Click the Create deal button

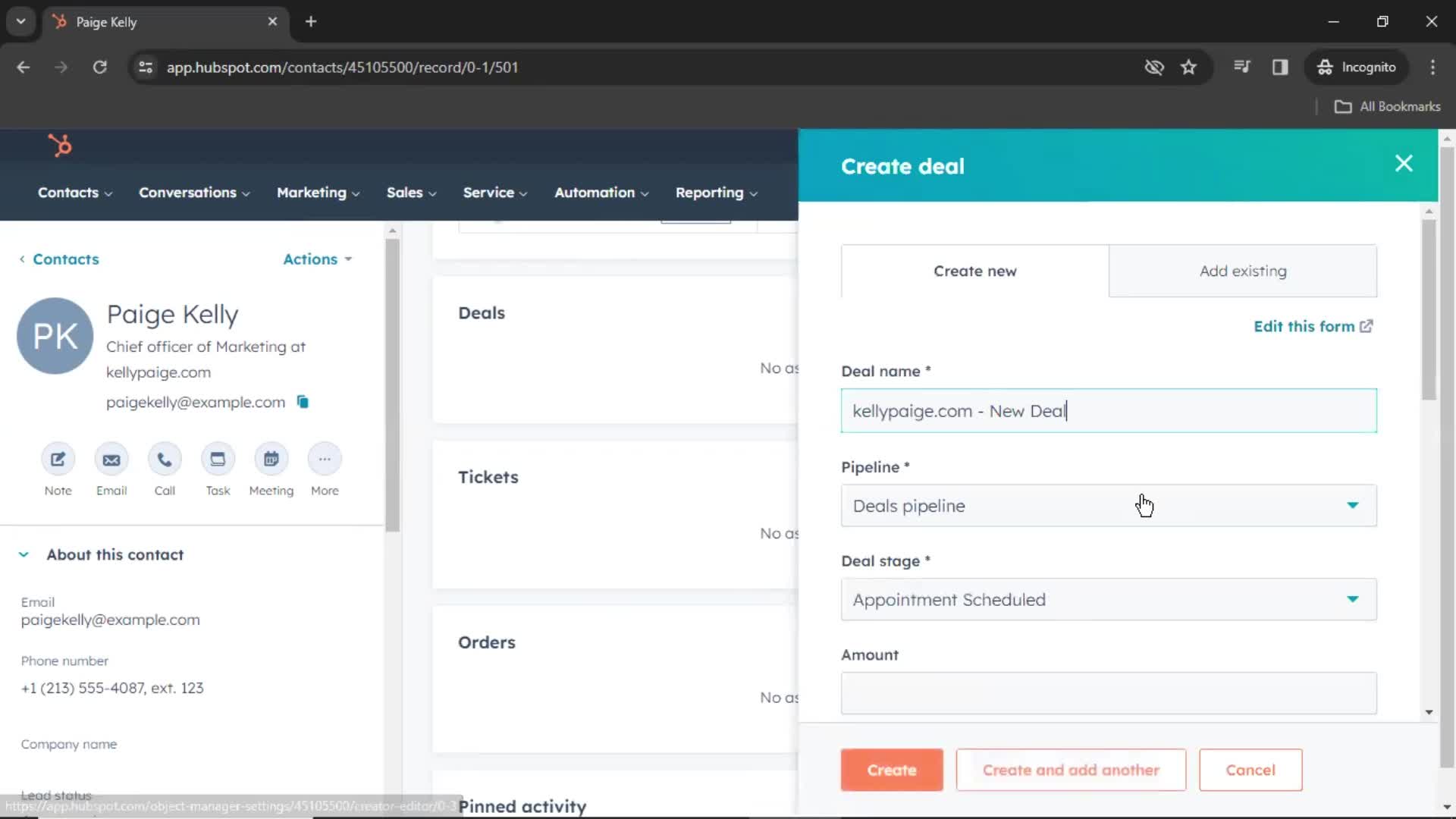[892, 770]
